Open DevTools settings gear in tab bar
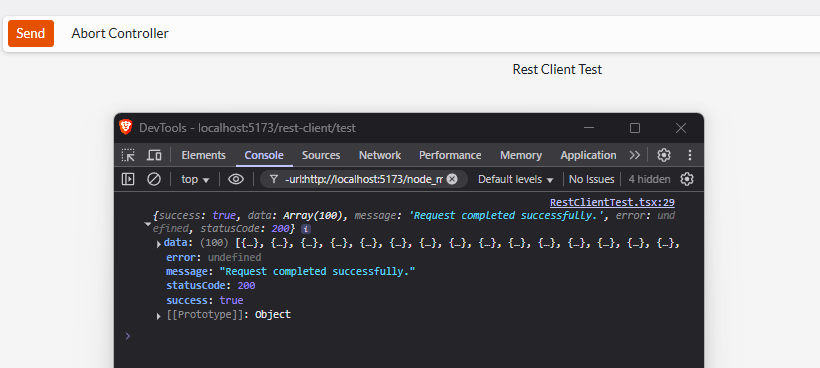820x368 pixels. coord(664,155)
